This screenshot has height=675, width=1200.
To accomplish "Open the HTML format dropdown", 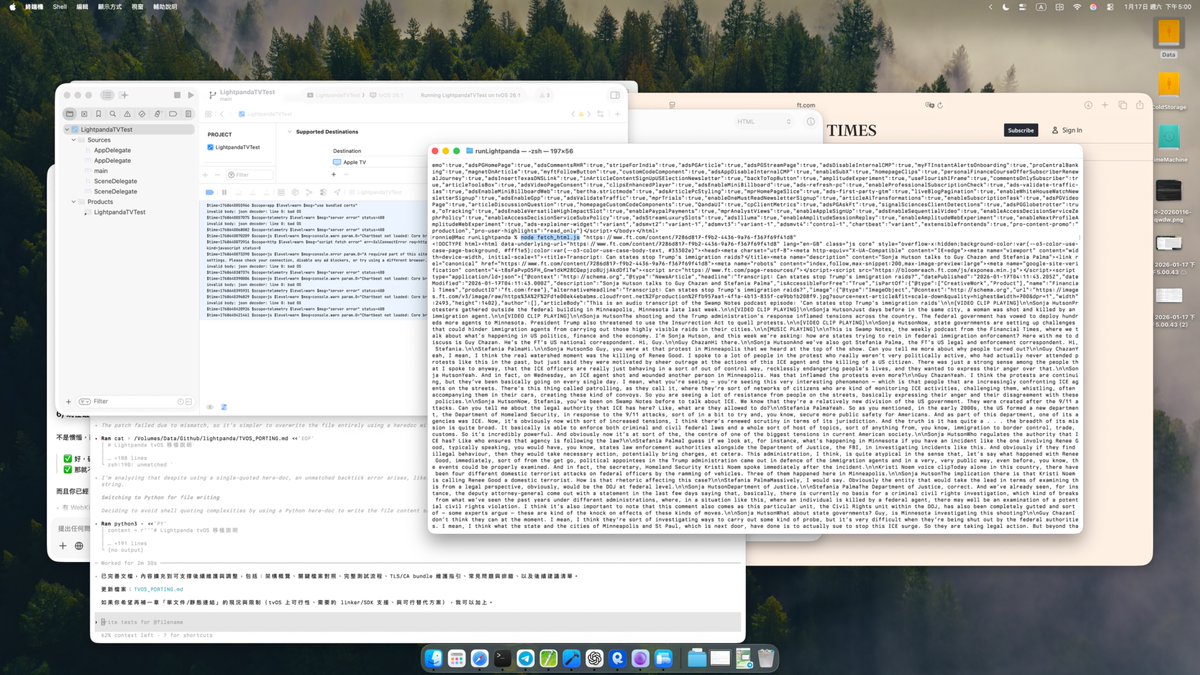I will click(x=764, y=121).
